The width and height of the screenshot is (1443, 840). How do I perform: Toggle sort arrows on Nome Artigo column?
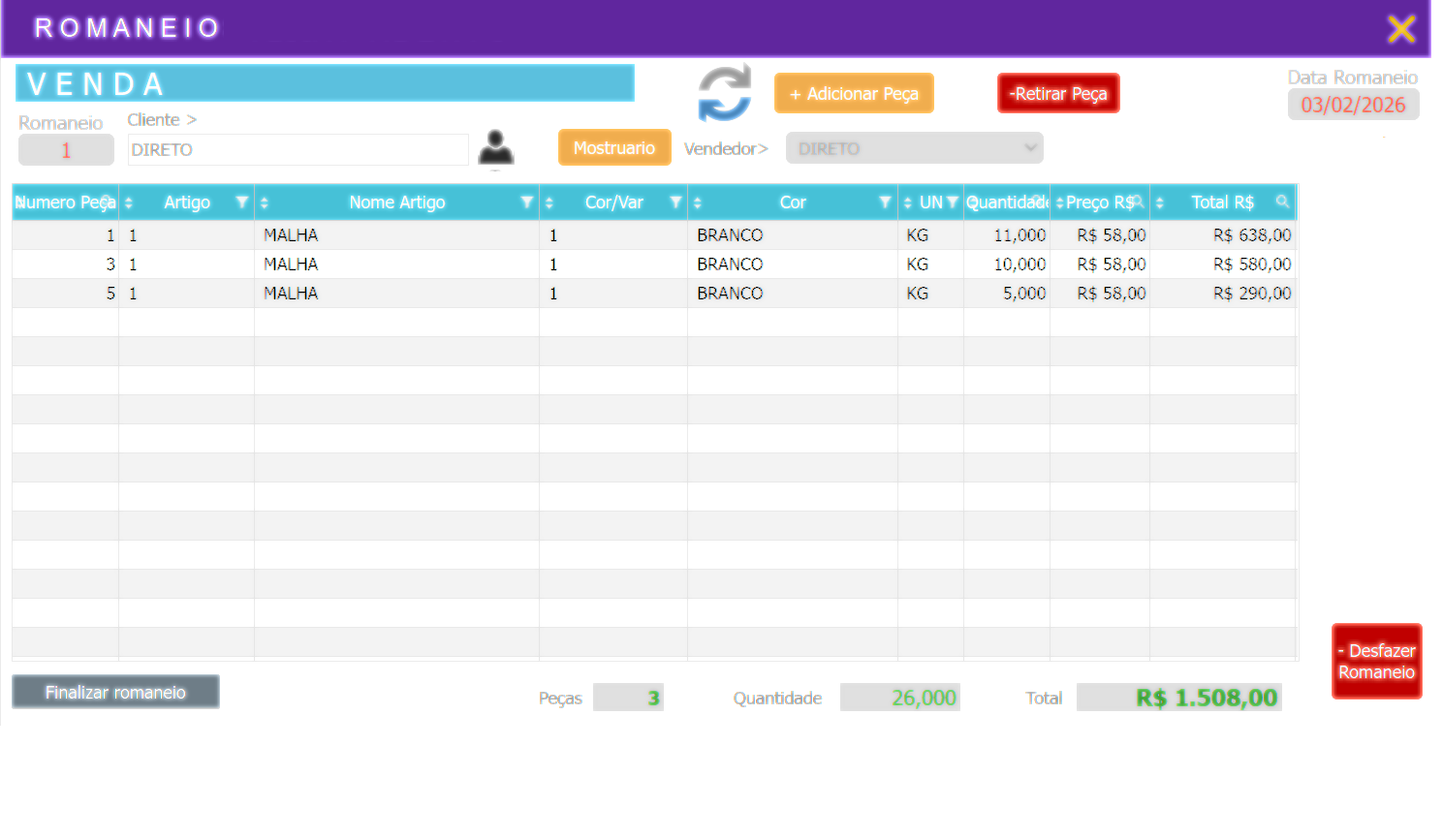(265, 203)
